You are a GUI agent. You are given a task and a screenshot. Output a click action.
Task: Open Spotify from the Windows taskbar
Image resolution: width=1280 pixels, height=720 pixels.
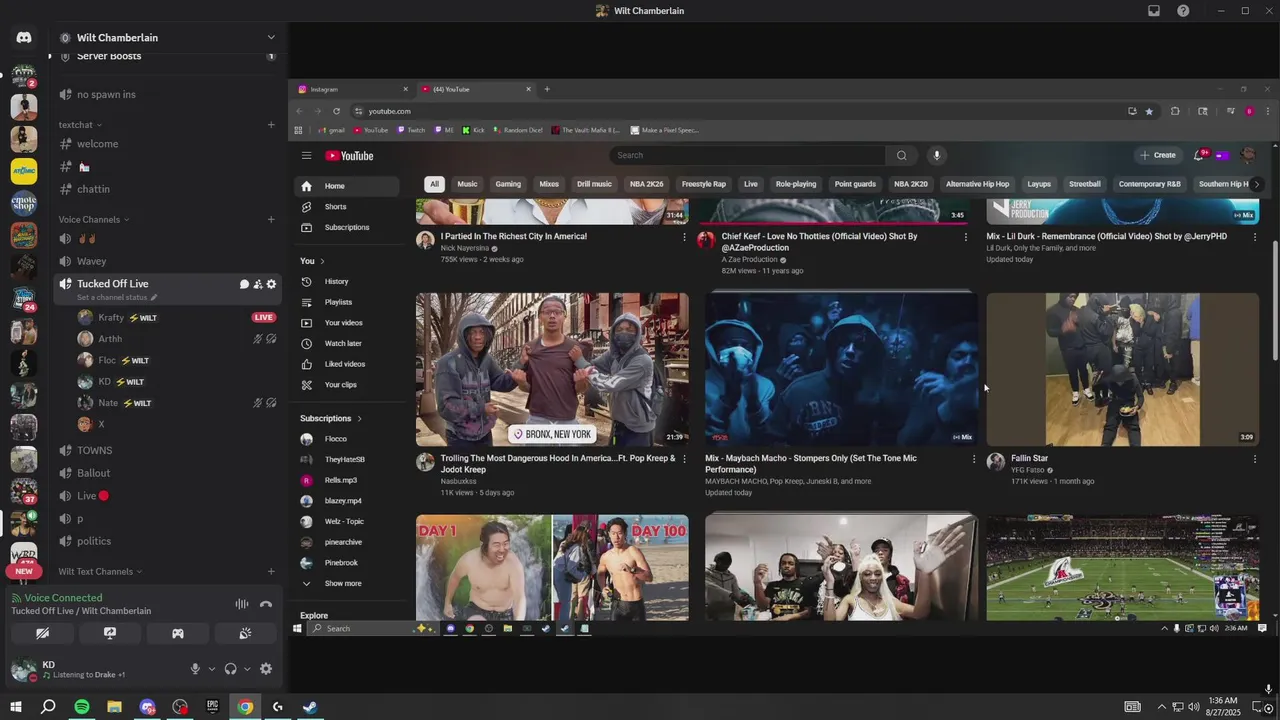point(82,707)
